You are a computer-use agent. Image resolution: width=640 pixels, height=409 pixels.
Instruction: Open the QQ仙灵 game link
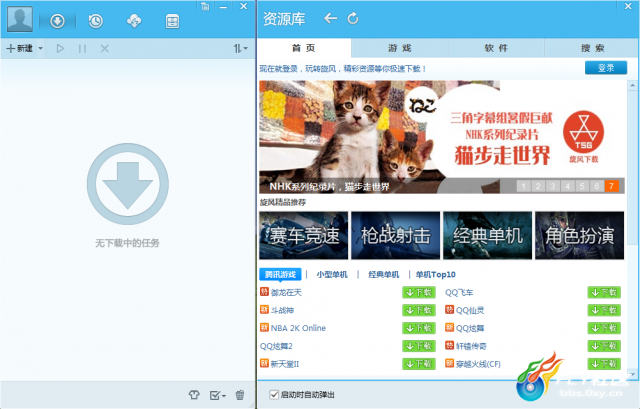[470, 310]
